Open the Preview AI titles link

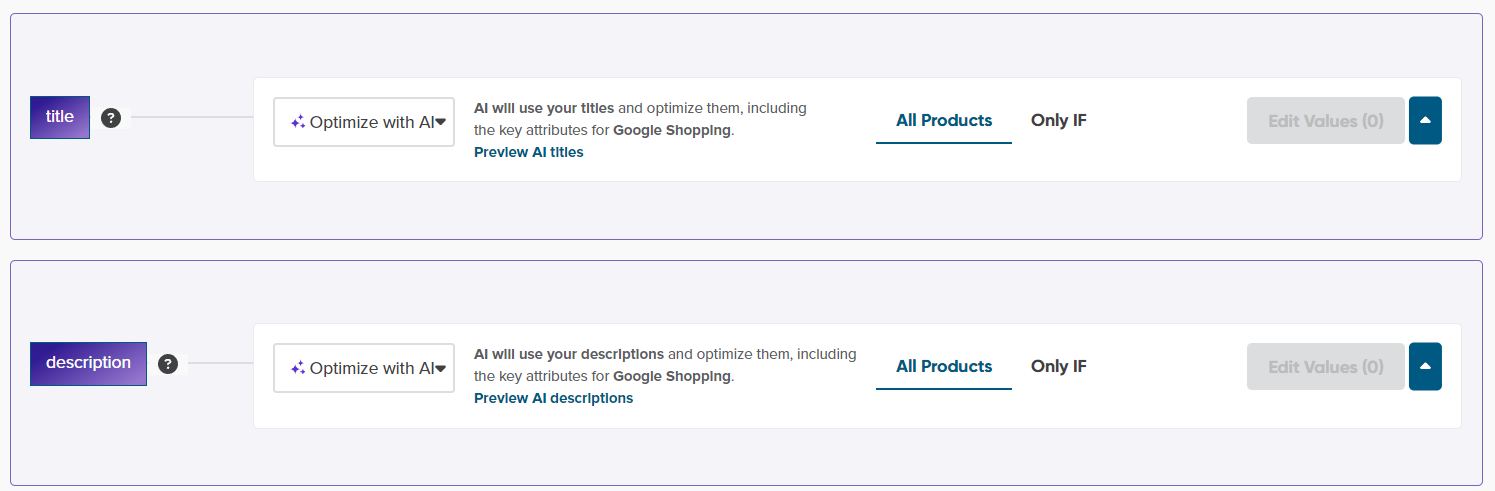528,152
